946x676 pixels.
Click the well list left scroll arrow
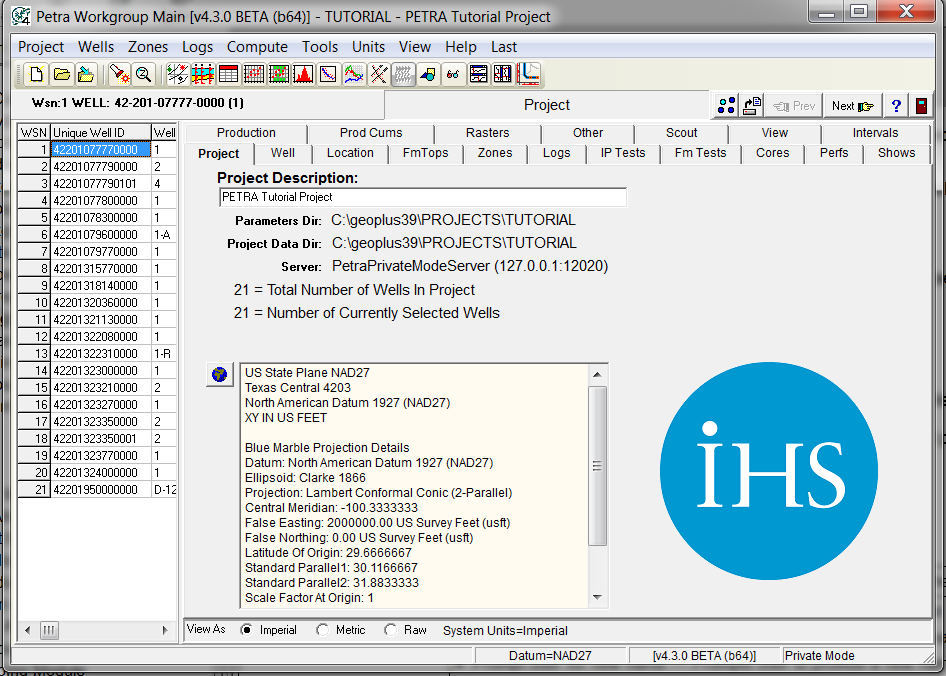point(27,630)
